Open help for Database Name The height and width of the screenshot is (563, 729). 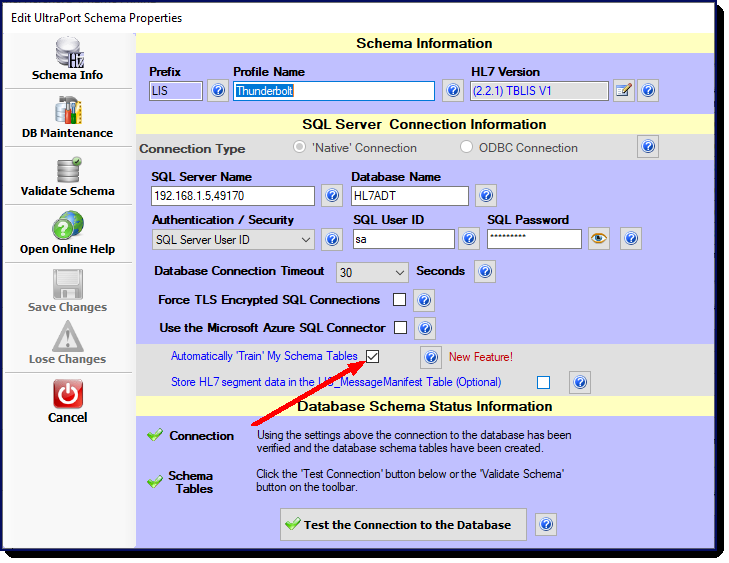point(486,195)
